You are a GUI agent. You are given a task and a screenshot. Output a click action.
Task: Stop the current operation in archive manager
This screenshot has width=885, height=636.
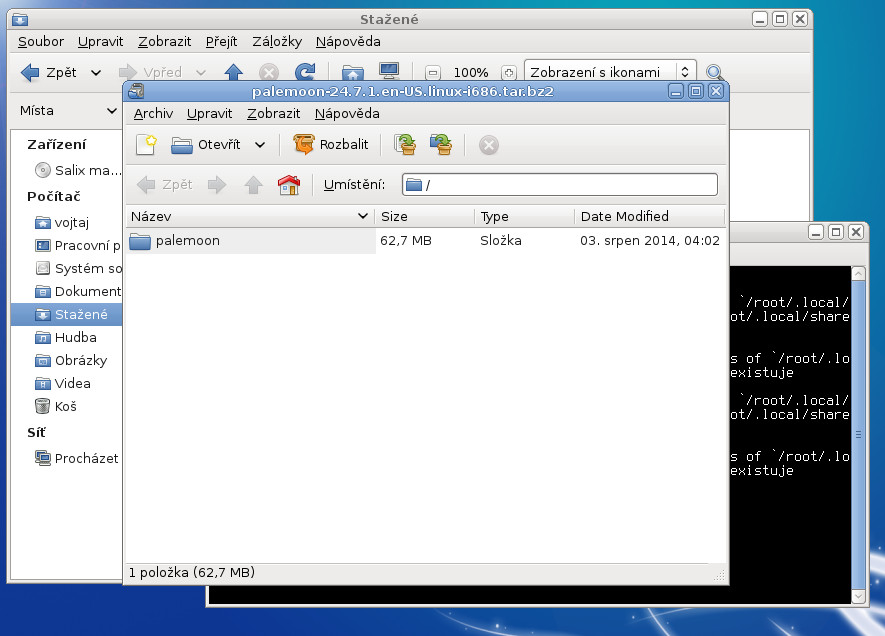(x=489, y=145)
